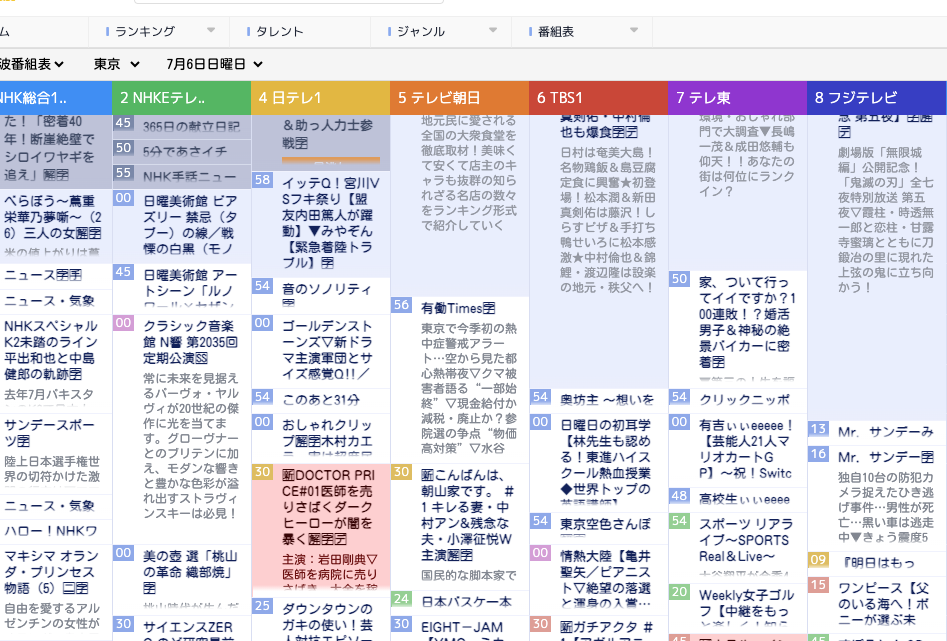The width and height of the screenshot is (947, 641).
Task: Expand the ランキング dropdown arrow
Action: (x=211, y=30)
